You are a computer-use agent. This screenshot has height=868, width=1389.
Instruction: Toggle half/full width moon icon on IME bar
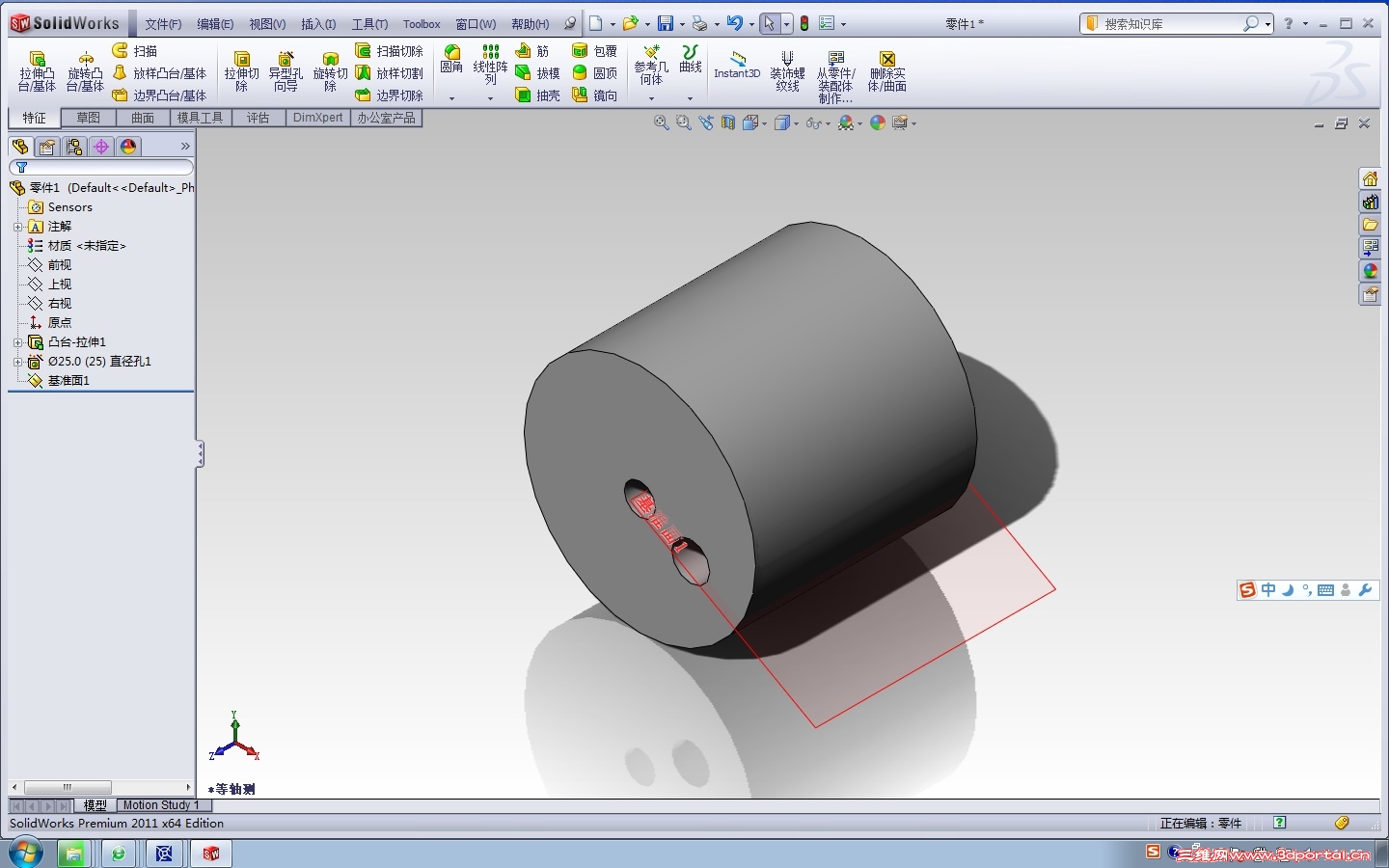click(x=1288, y=589)
